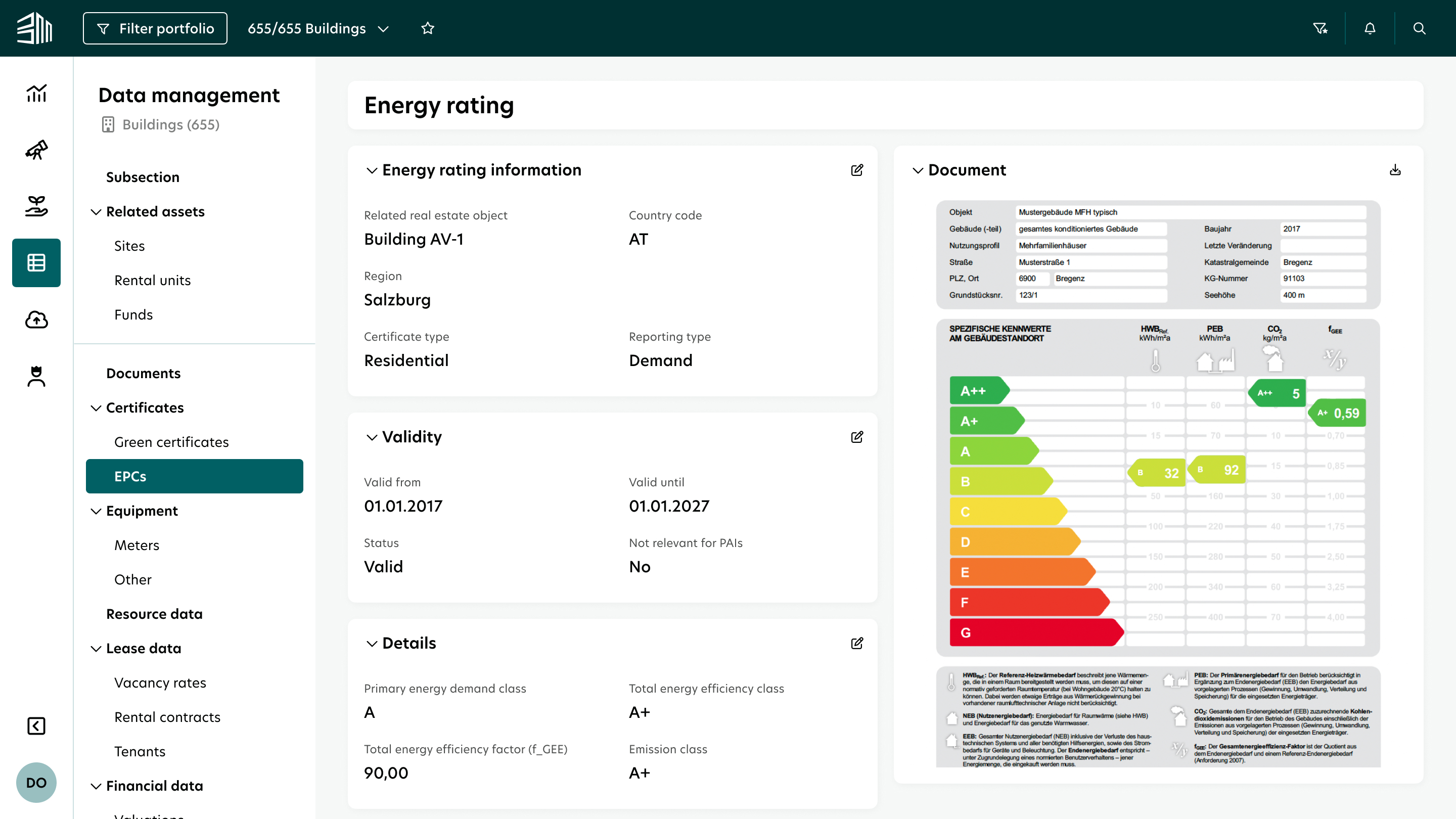Screen dimensions: 1456x819
Task: Open the cloud upload sidebar icon
Action: click(x=36, y=320)
